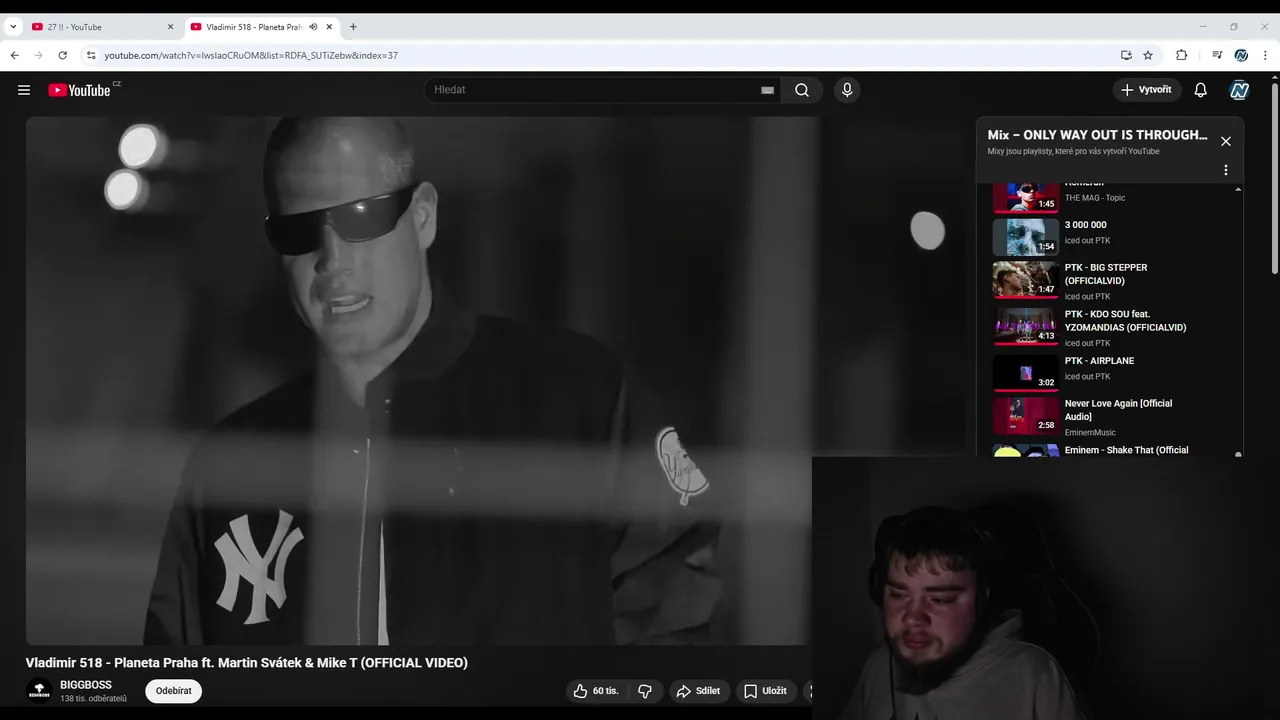
Task: Share the video with Sdílet button
Action: 698,691
